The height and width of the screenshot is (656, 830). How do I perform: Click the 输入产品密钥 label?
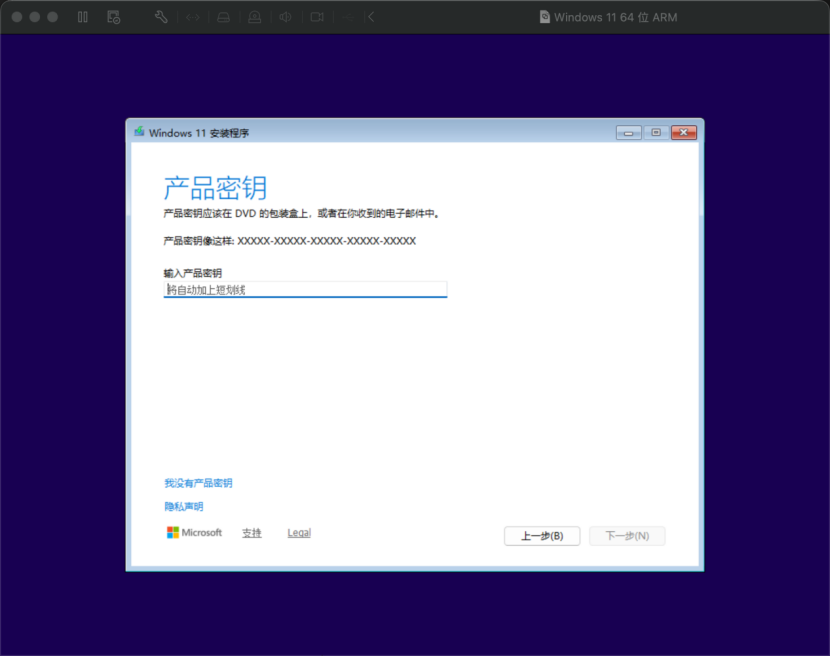point(193,273)
